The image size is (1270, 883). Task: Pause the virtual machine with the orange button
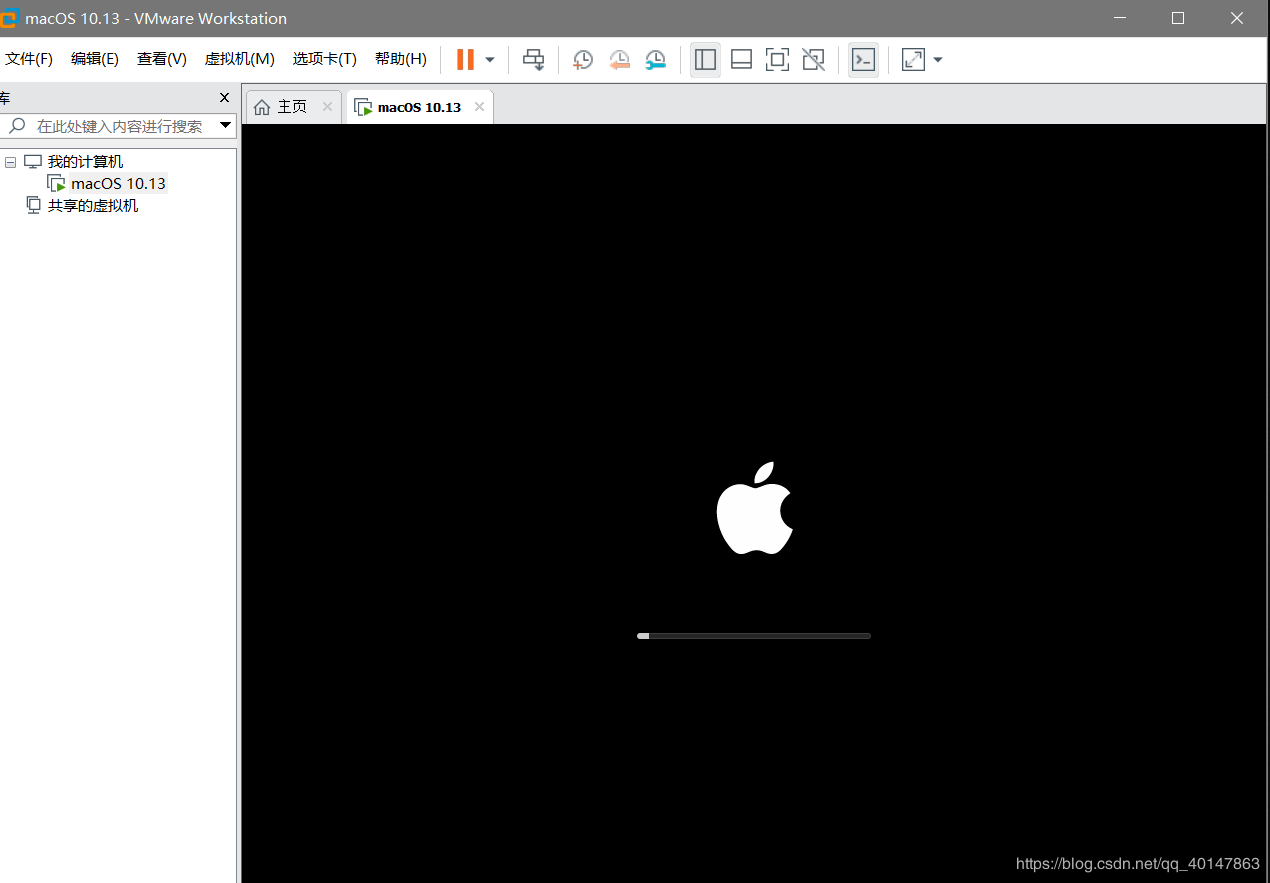[x=465, y=59]
